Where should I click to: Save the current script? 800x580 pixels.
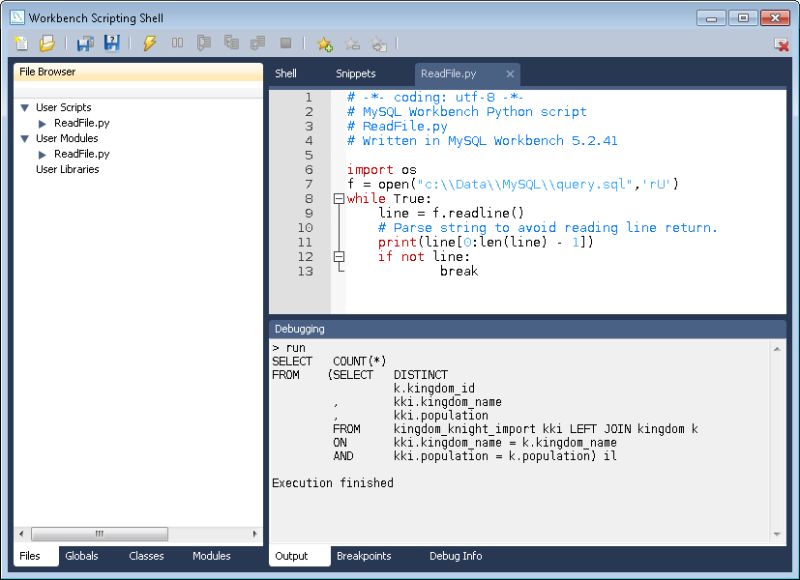point(84,42)
